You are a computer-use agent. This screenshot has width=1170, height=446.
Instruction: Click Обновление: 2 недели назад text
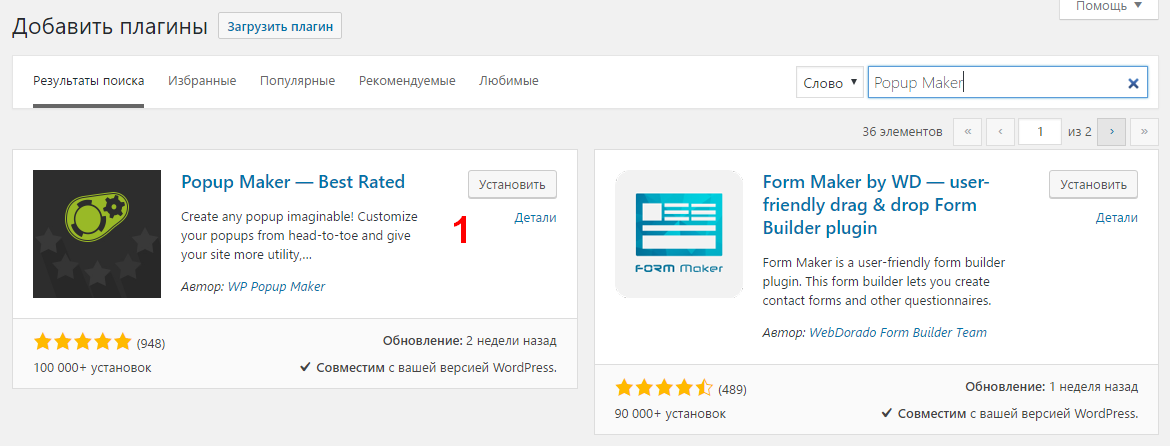469,341
